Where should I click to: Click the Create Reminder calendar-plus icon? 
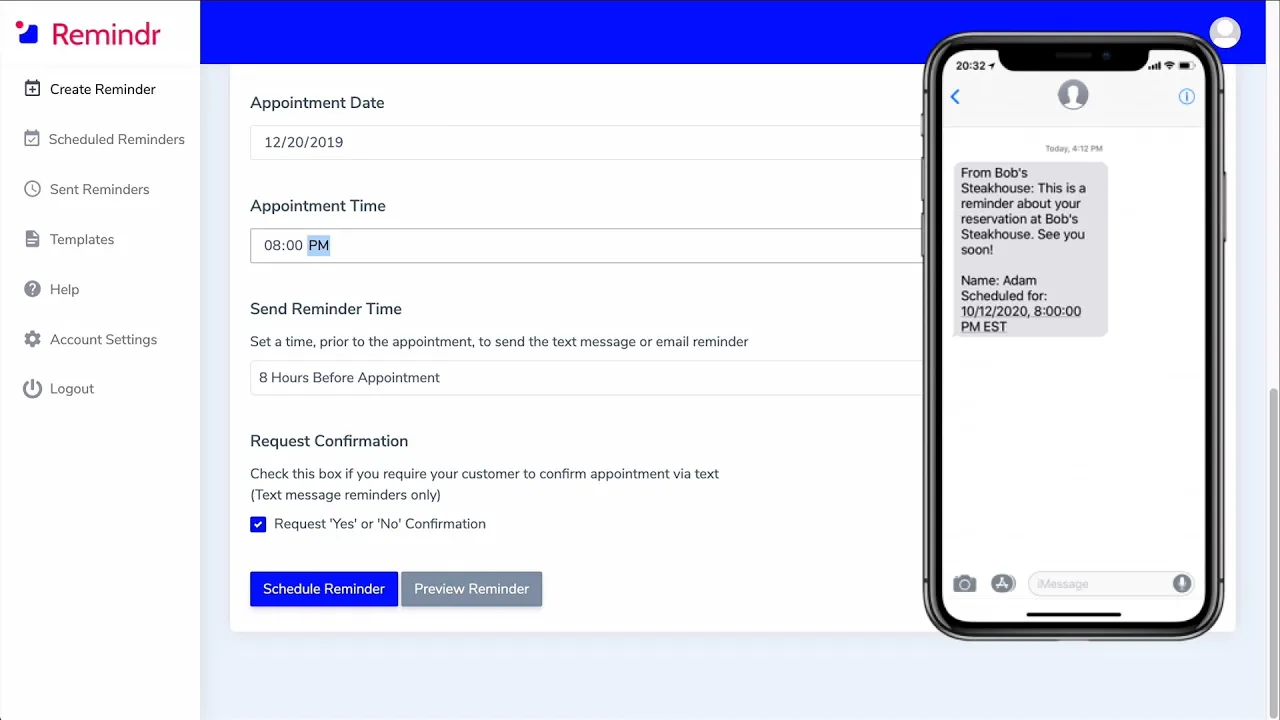point(32,89)
